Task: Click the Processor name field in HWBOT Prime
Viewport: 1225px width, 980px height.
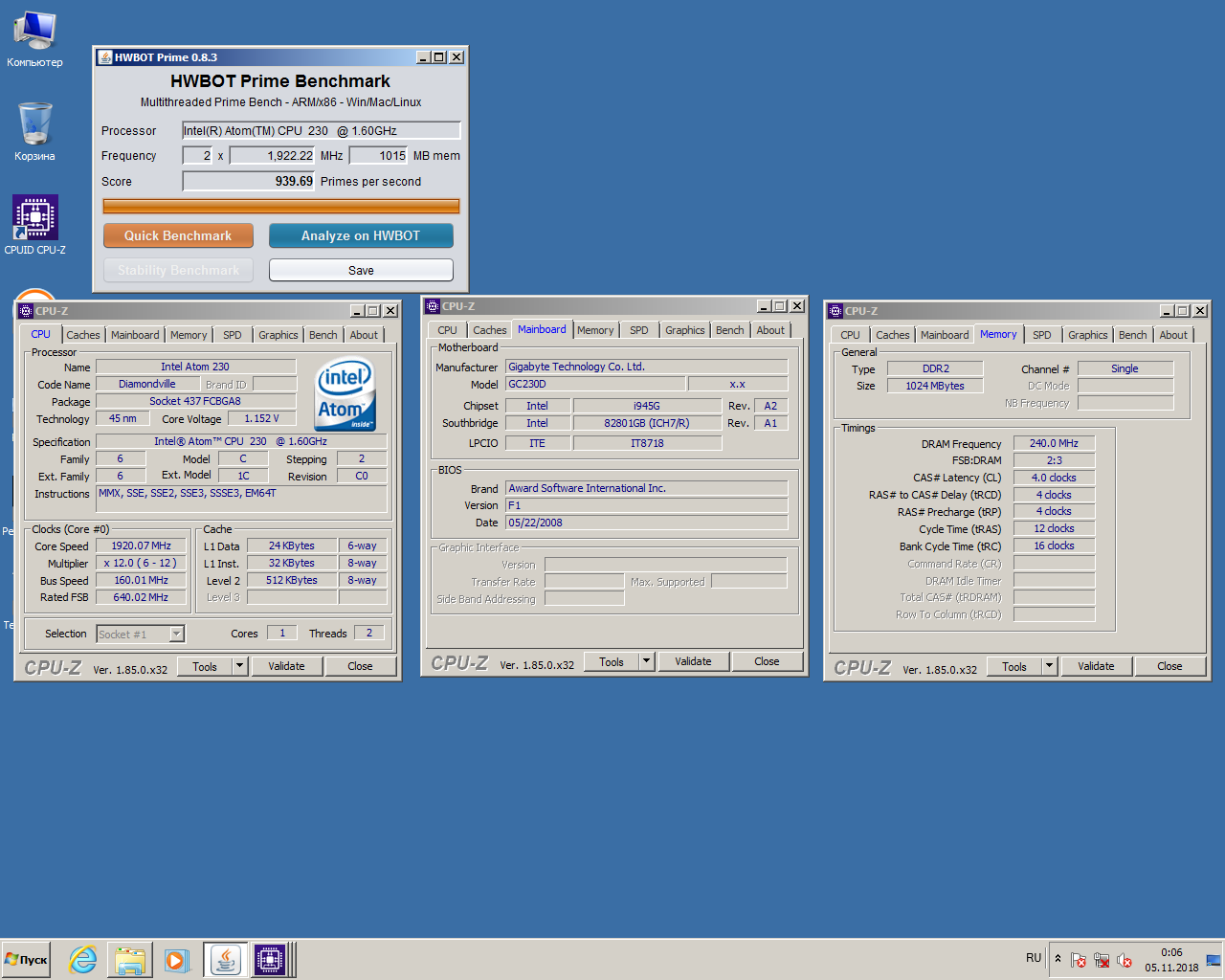Action: (x=322, y=131)
